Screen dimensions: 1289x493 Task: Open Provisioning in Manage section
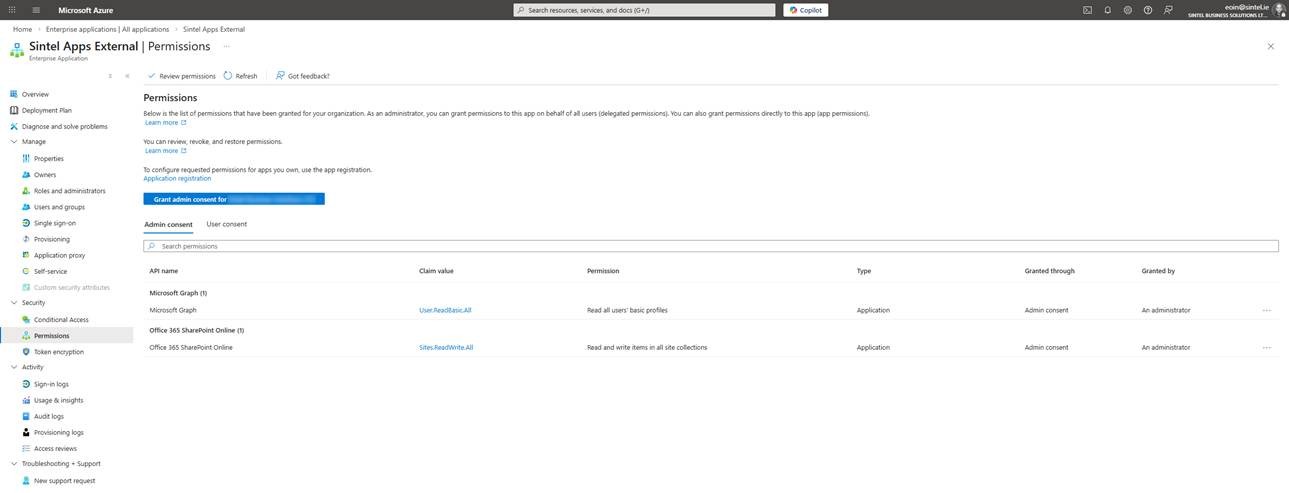(x=52, y=239)
